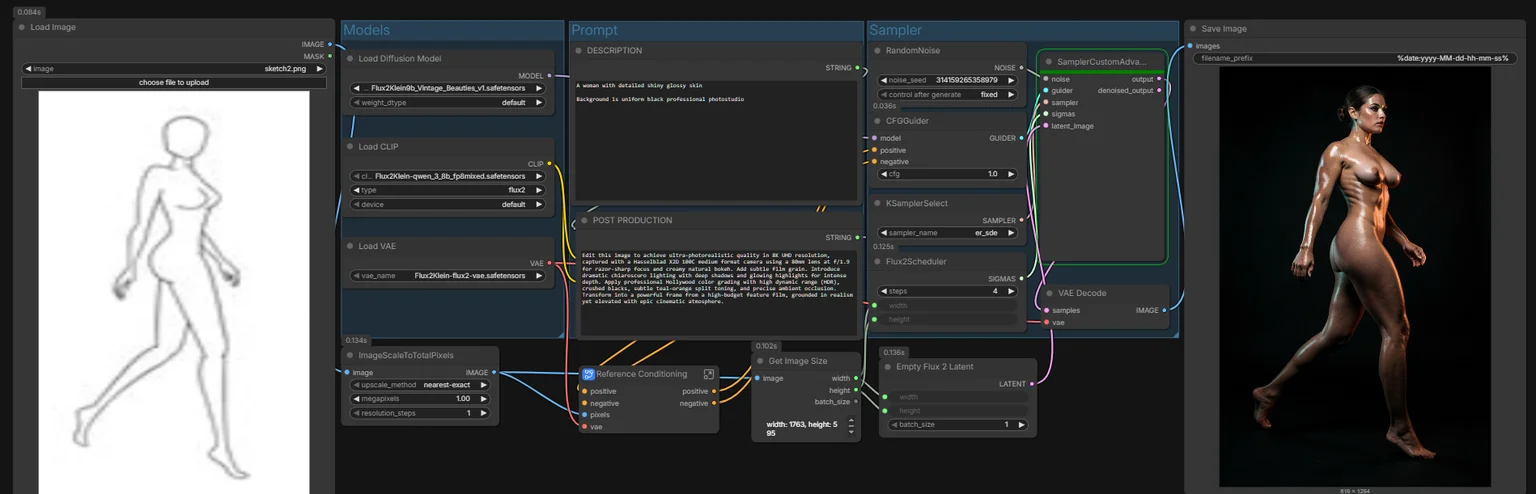Click the Empty Flux 2 Latent LATENT output socket

[1033, 384]
